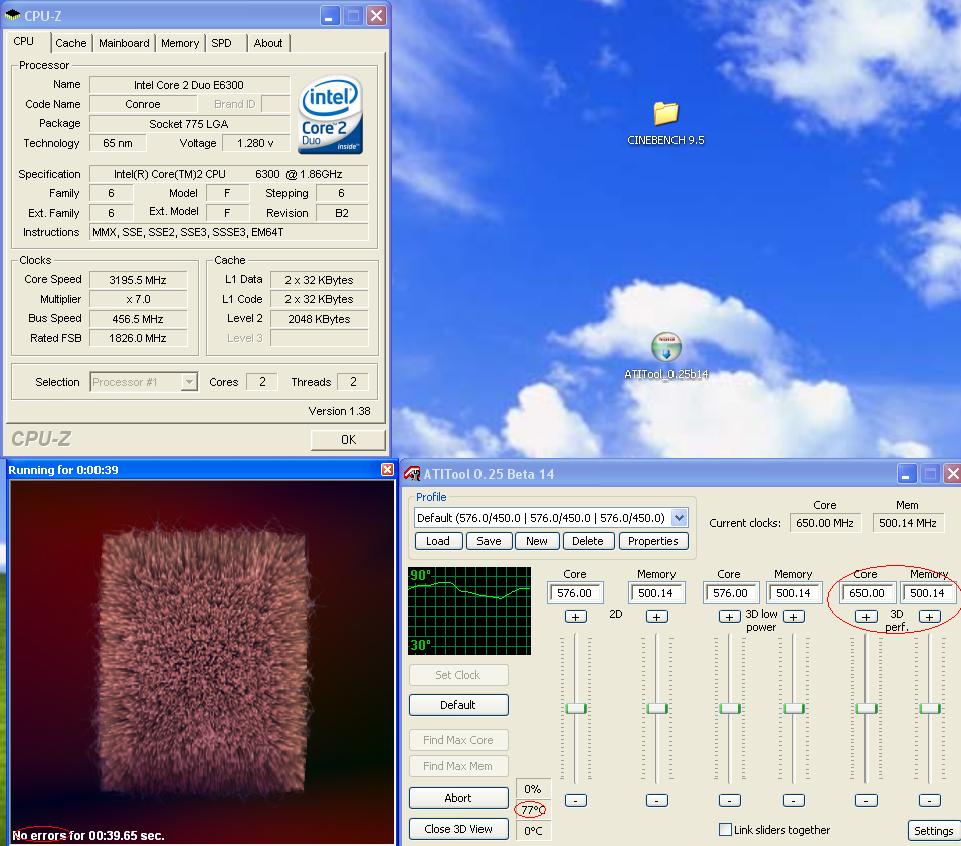Image resolution: width=961 pixels, height=846 pixels.
Task: Click the 2D Core slider handle
Action: coord(575,709)
